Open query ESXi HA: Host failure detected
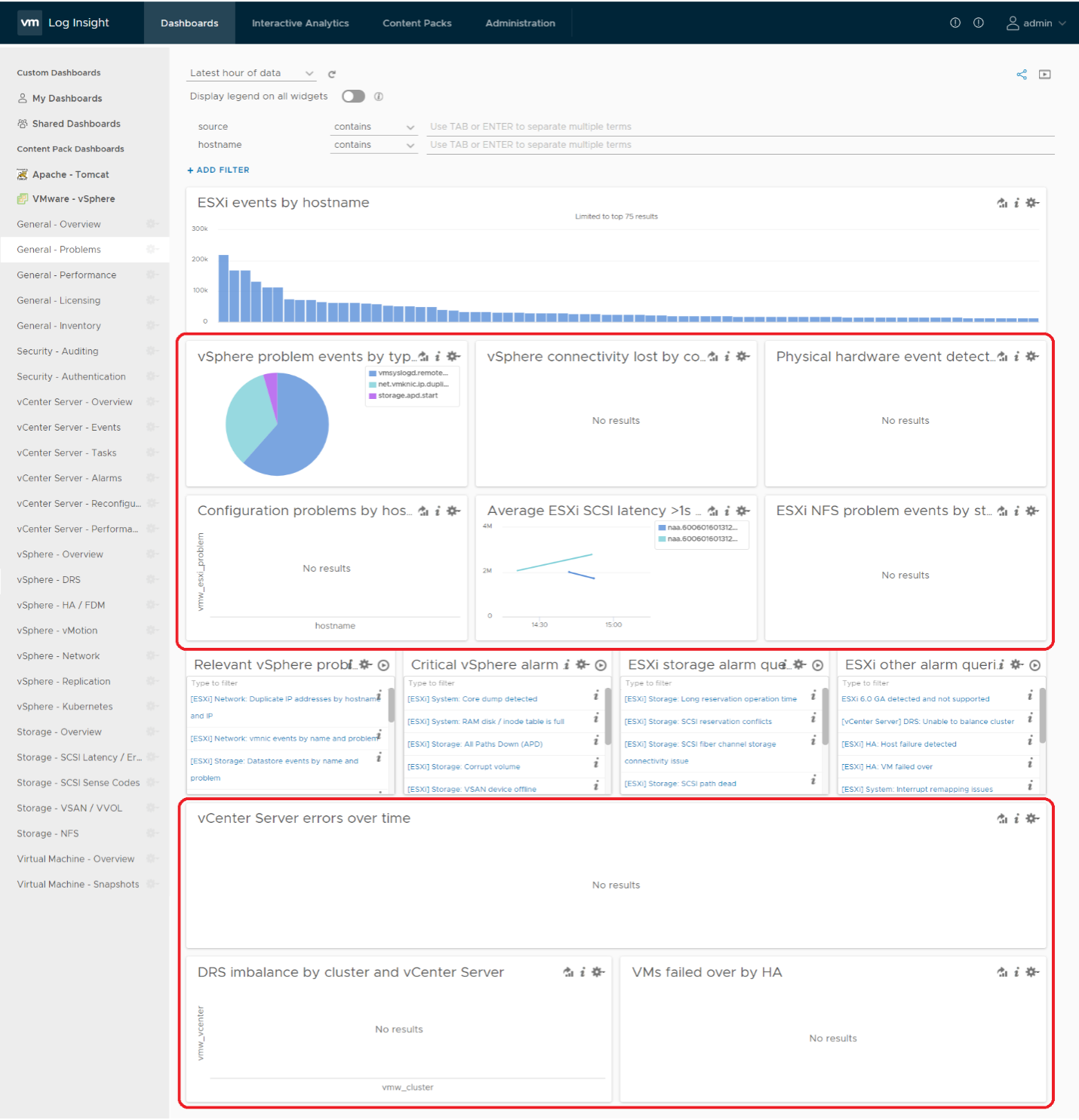The image size is (1079, 1120). tap(899, 744)
